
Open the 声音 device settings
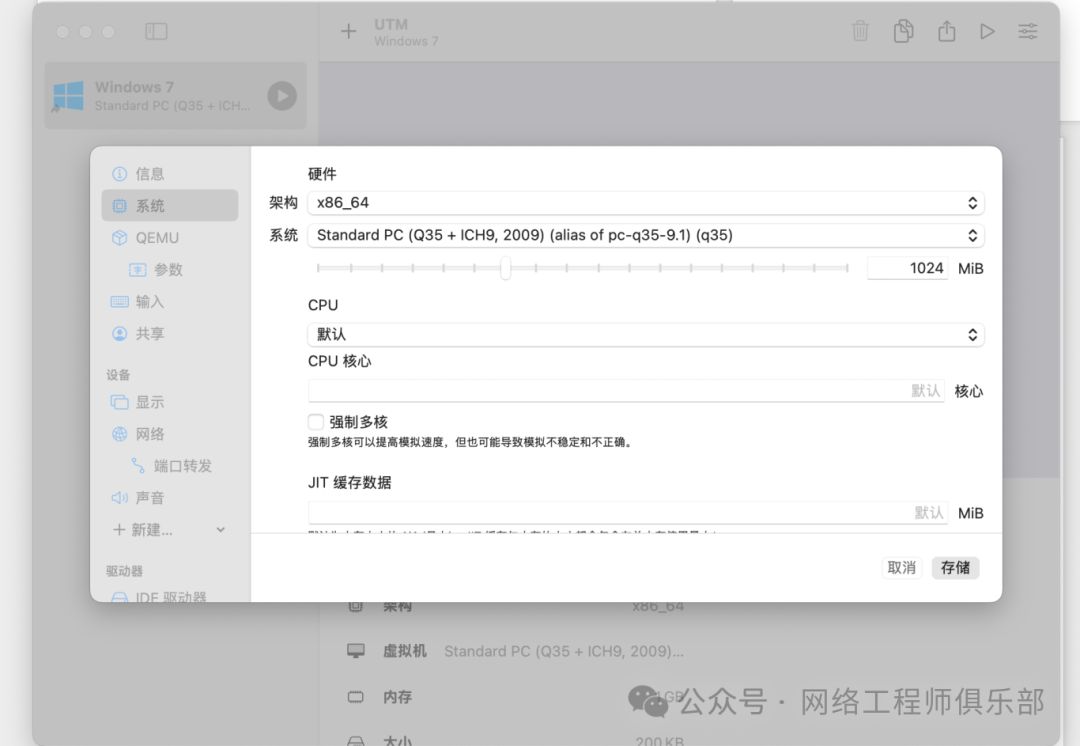point(169,497)
